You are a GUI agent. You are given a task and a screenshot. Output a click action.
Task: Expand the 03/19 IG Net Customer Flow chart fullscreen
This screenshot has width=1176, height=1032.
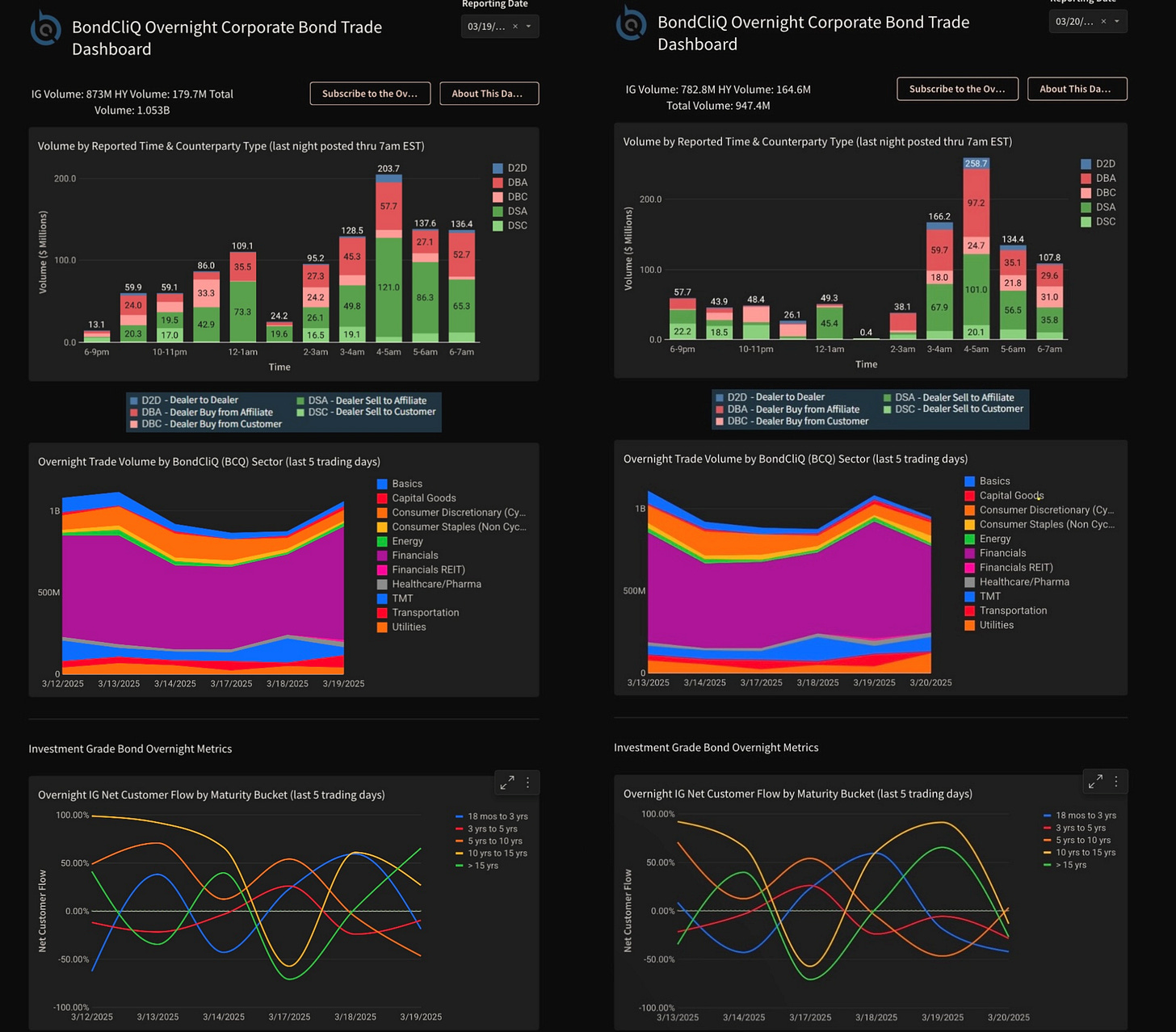(x=507, y=782)
